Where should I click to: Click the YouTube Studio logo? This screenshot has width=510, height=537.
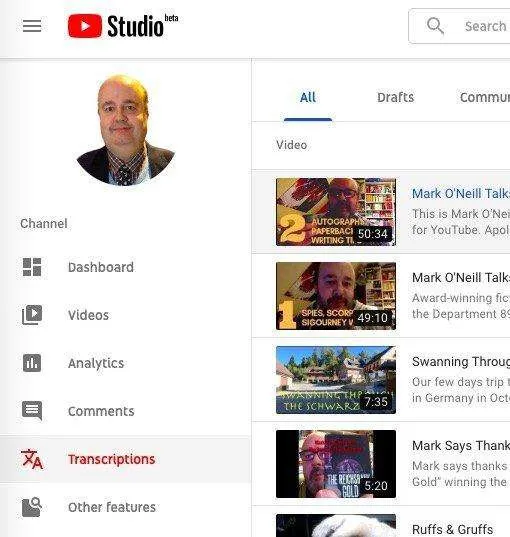coord(123,26)
